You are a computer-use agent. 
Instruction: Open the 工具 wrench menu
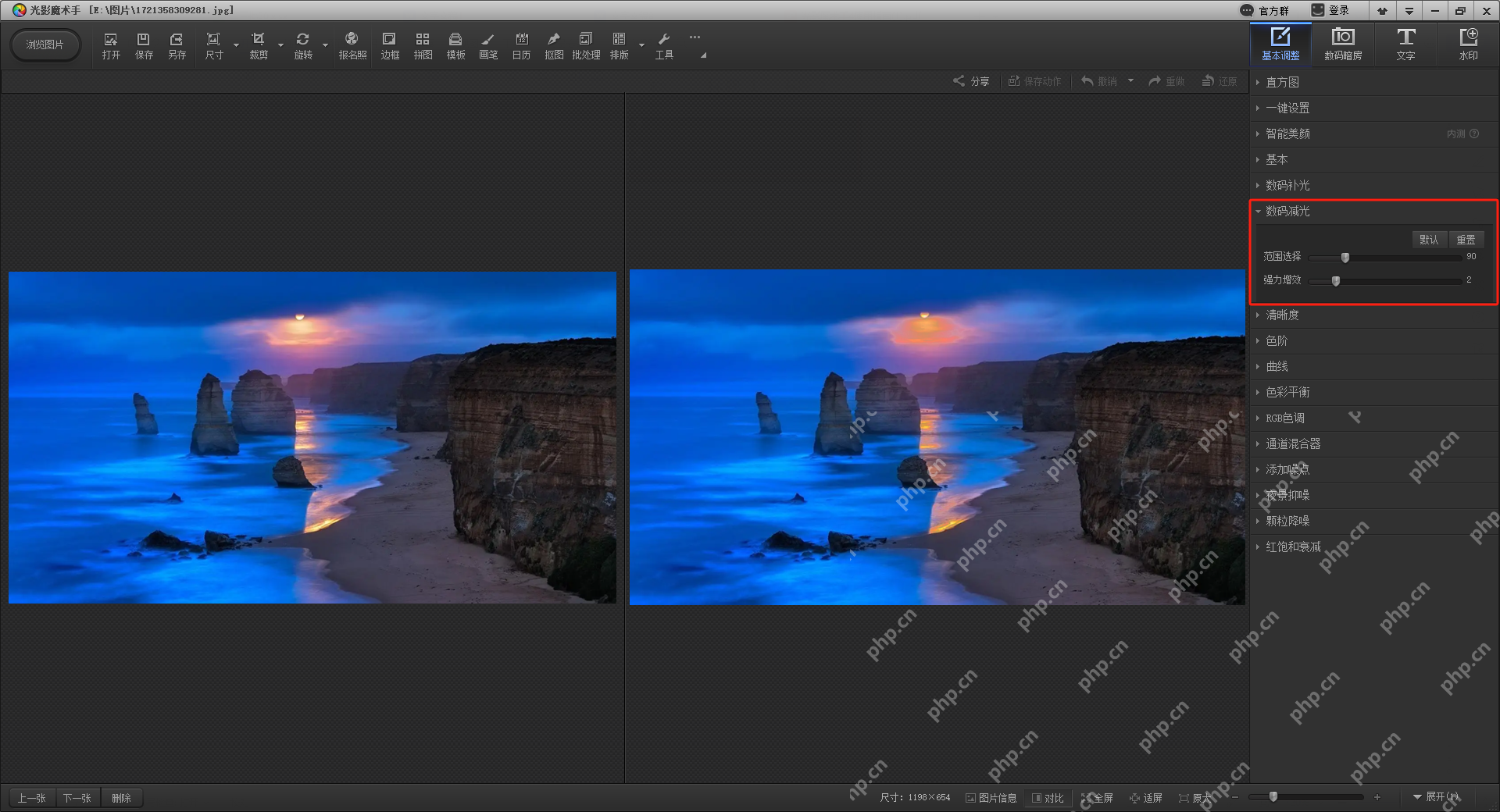pos(664,46)
